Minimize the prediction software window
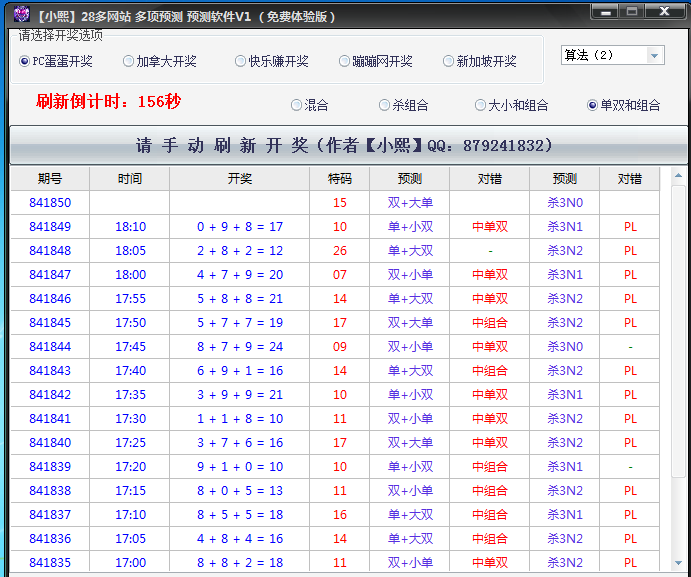 (x=606, y=11)
